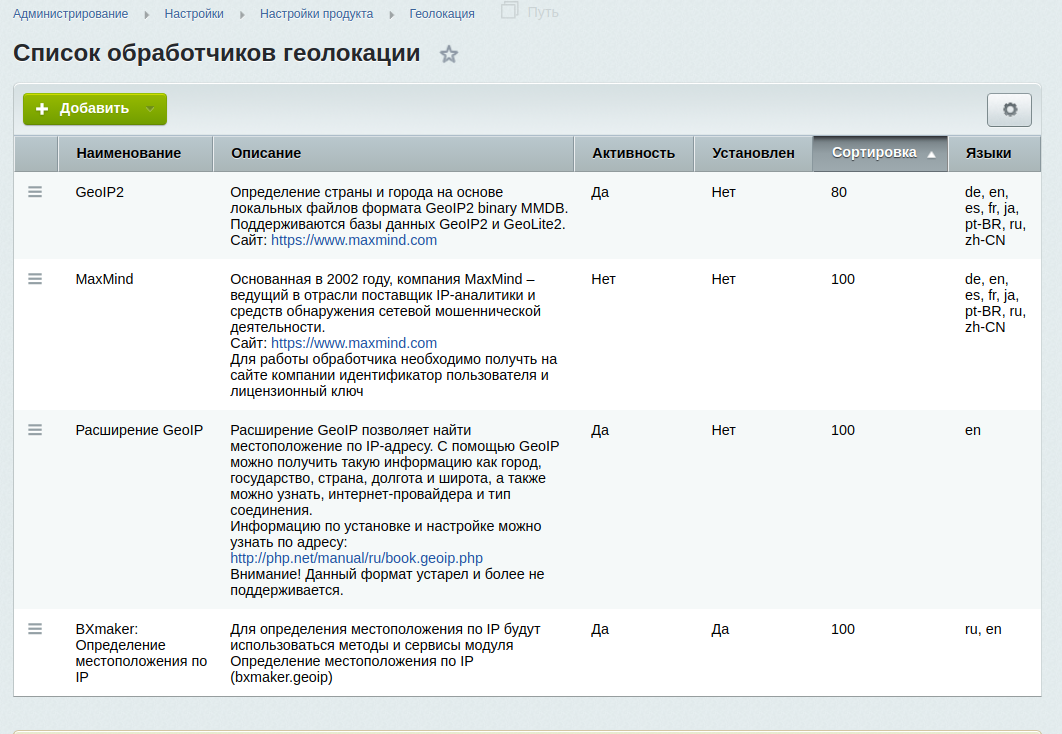
Task: Open maxmind.com link in GeoIP2 description
Action: (354, 240)
